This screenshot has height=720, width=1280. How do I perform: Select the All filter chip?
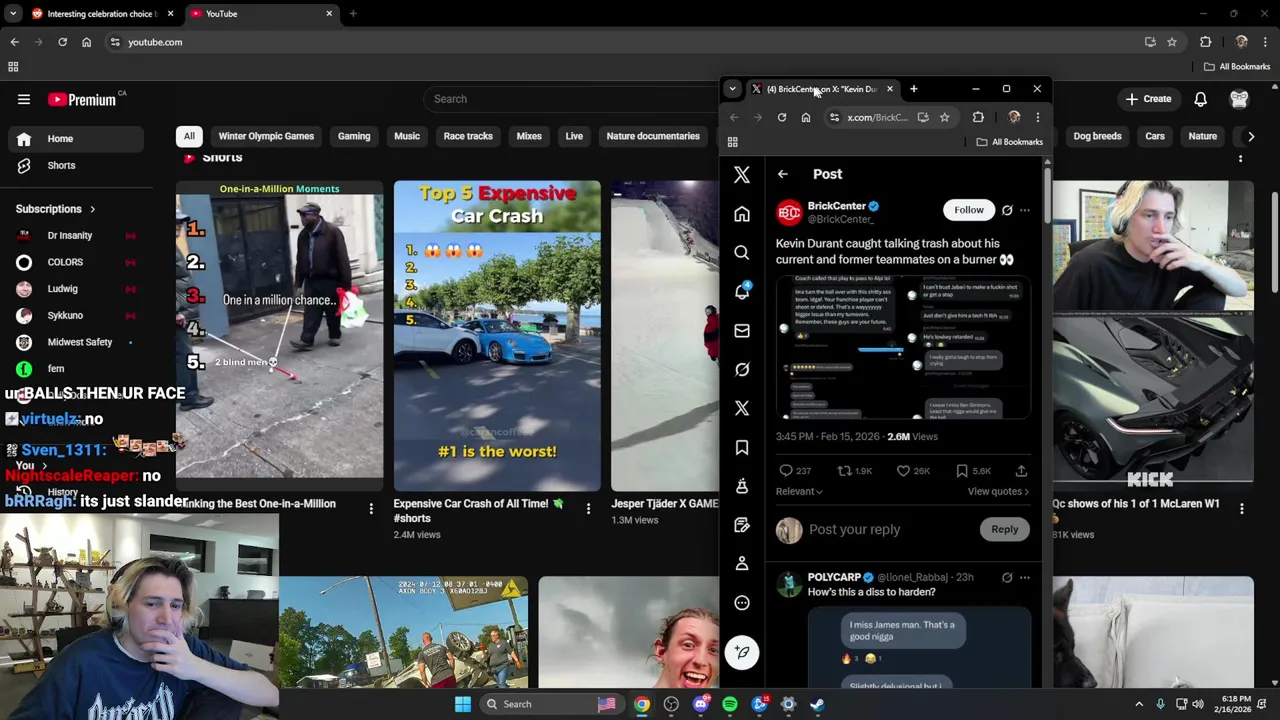click(x=189, y=136)
